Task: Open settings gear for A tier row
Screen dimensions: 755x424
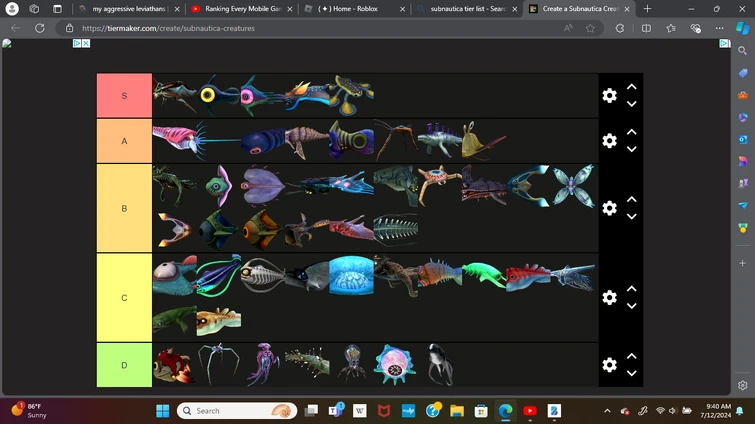Action: (x=610, y=141)
